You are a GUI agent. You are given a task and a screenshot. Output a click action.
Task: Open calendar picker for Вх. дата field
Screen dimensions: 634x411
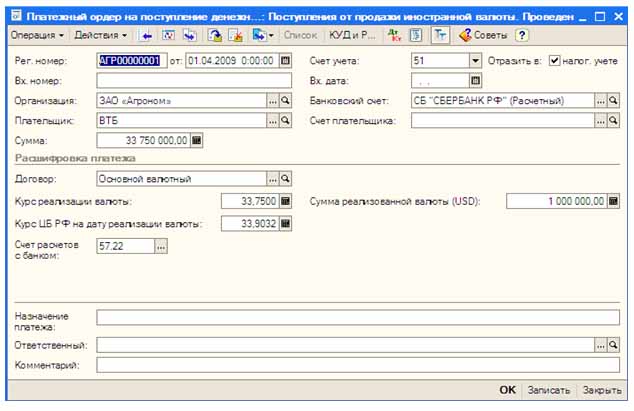(x=475, y=81)
